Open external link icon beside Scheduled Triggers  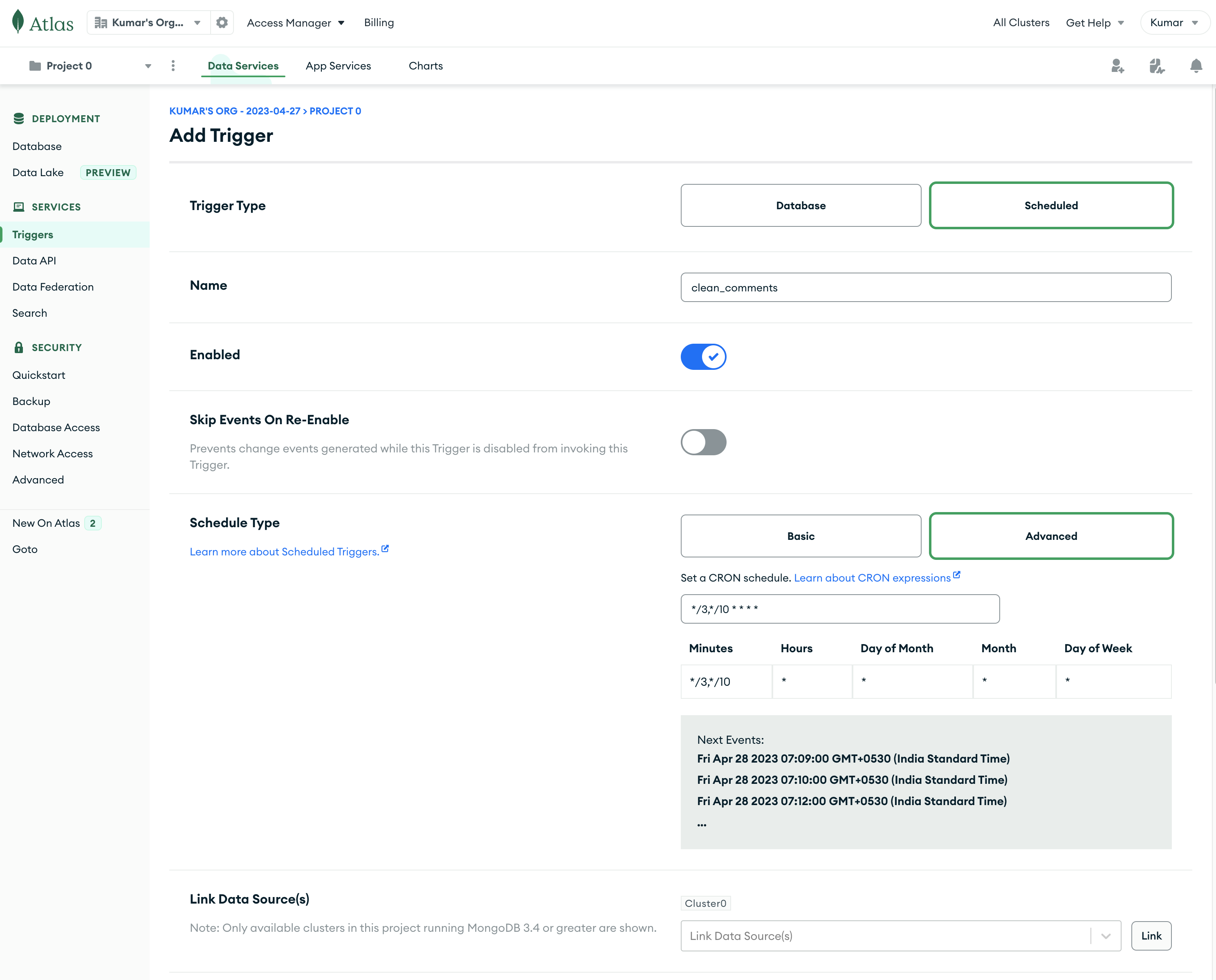pyautogui.click(x=385, y=549)
